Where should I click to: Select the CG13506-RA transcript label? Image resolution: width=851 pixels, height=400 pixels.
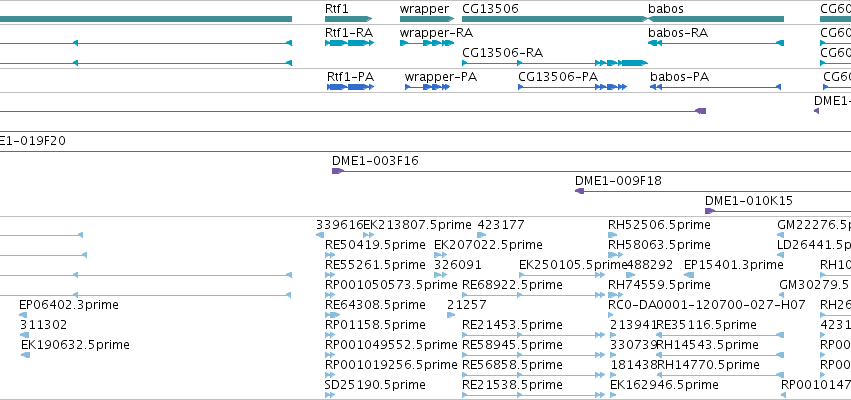click(502, 53)
